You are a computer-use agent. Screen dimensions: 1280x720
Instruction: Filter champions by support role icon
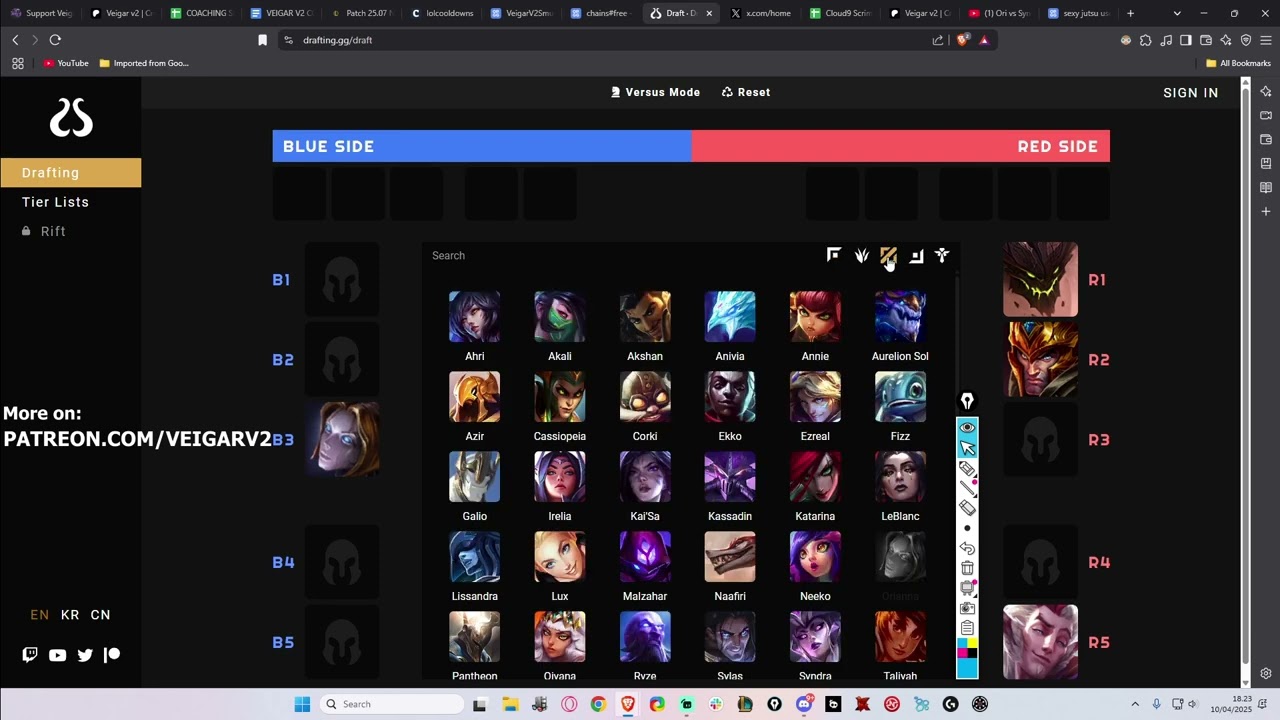(942, 256)
